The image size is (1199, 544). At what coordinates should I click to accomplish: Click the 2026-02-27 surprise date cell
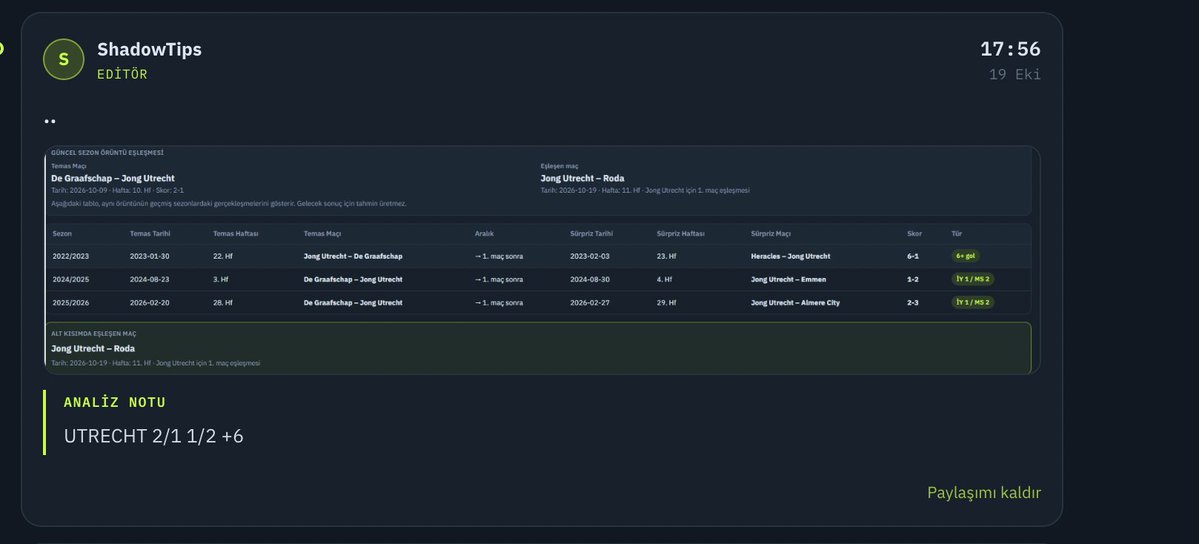click(590, 303)
